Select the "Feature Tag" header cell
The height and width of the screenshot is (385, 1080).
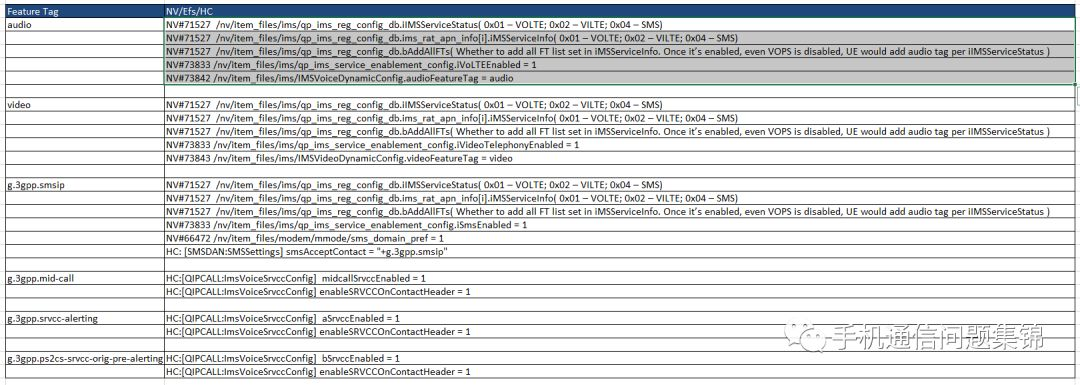point(84,12)
